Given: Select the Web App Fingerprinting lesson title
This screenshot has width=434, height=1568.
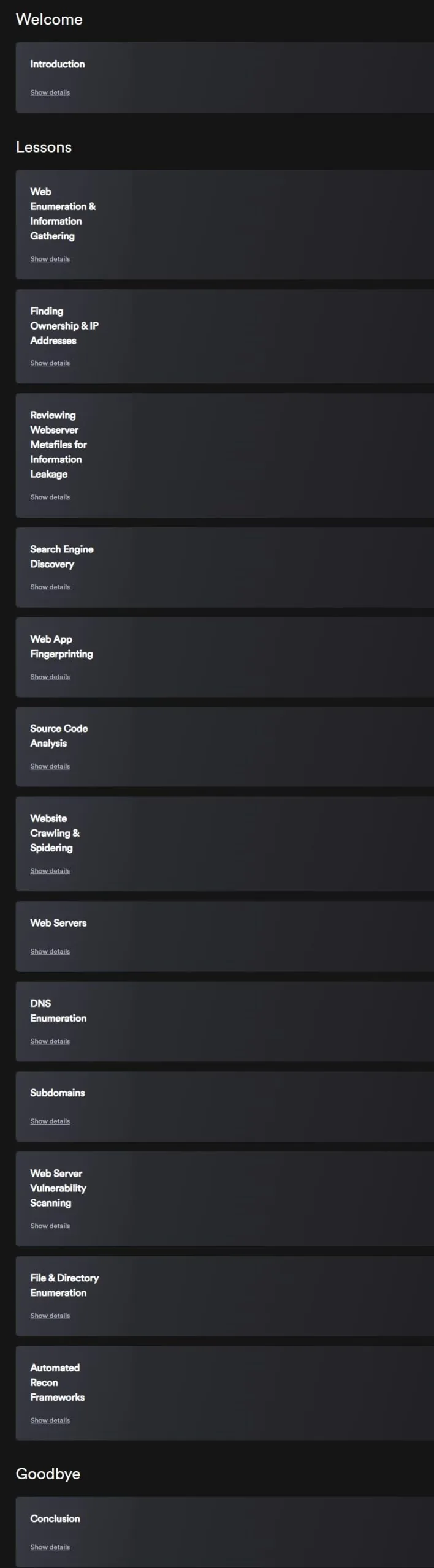Looking at the screenshot, I should pos(62,647).
